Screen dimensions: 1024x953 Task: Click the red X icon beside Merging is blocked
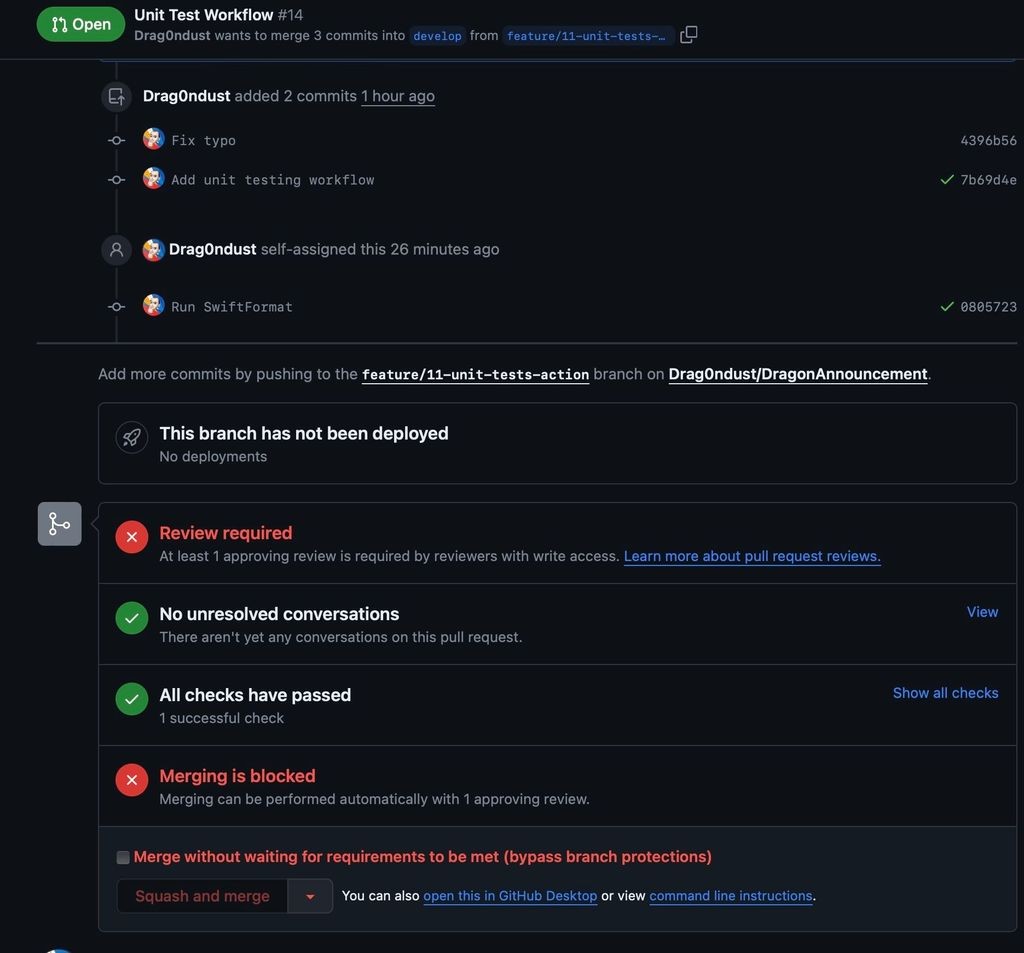132,780
